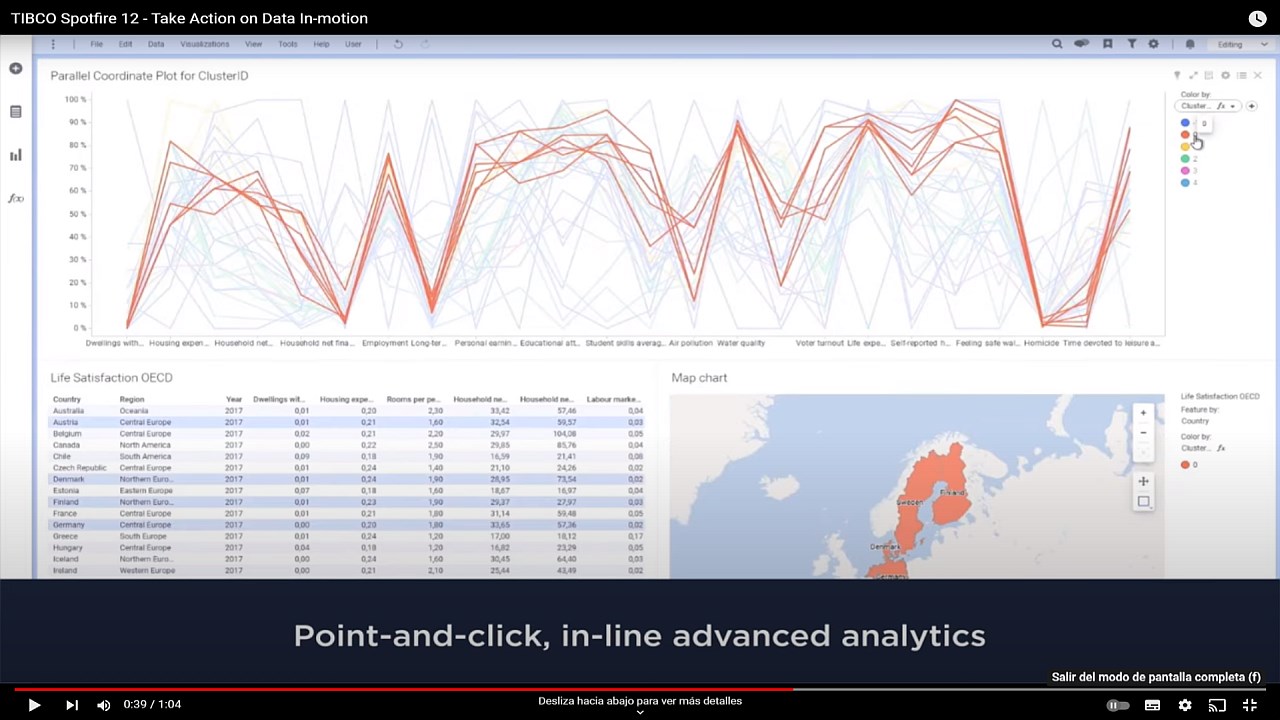Click the Redo arrow in the toolbar
Screen dimensions: 1280x720
pyautogui.click(x=425, y=44)
